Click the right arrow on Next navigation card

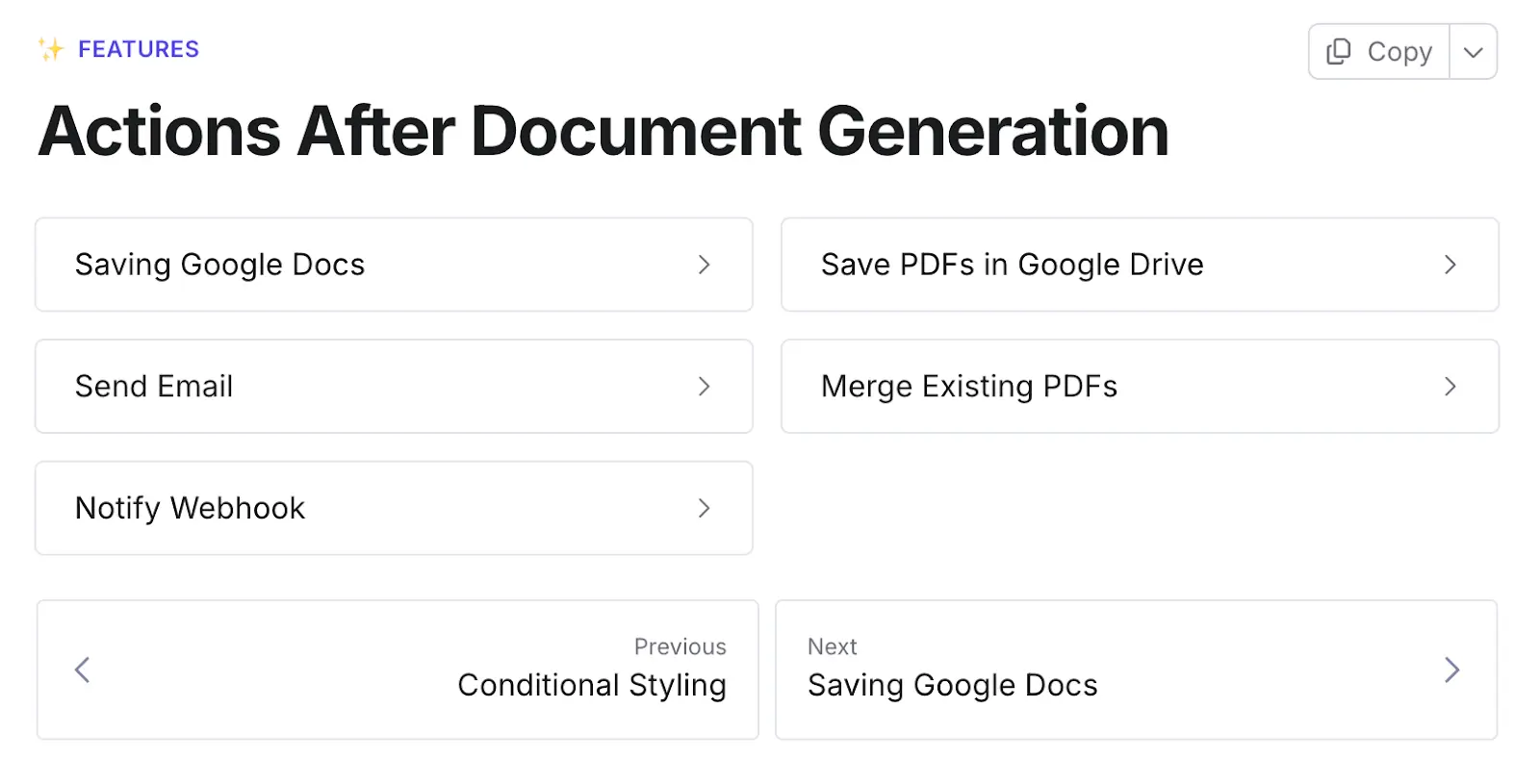point(1451,670)
